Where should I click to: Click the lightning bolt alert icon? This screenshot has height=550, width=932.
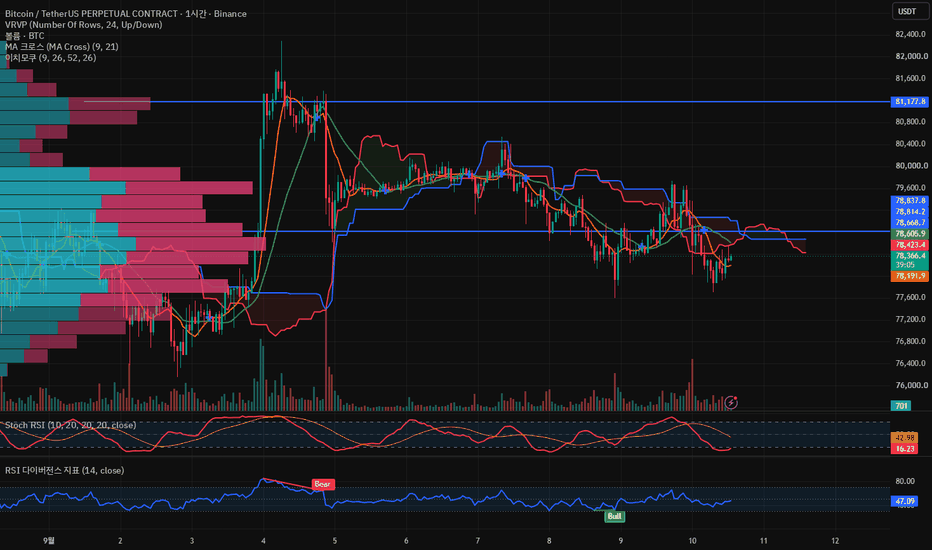click(x=731, y=403)
